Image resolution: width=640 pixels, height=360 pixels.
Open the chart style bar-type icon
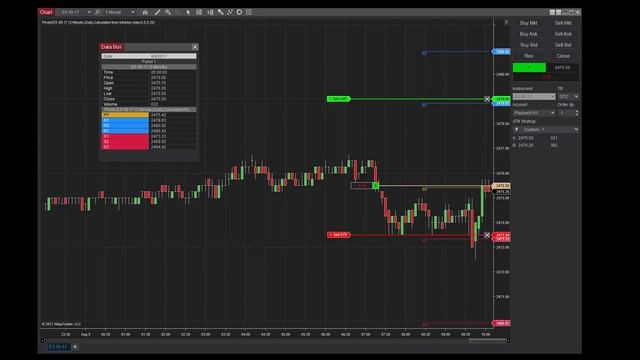click(145, 12)
